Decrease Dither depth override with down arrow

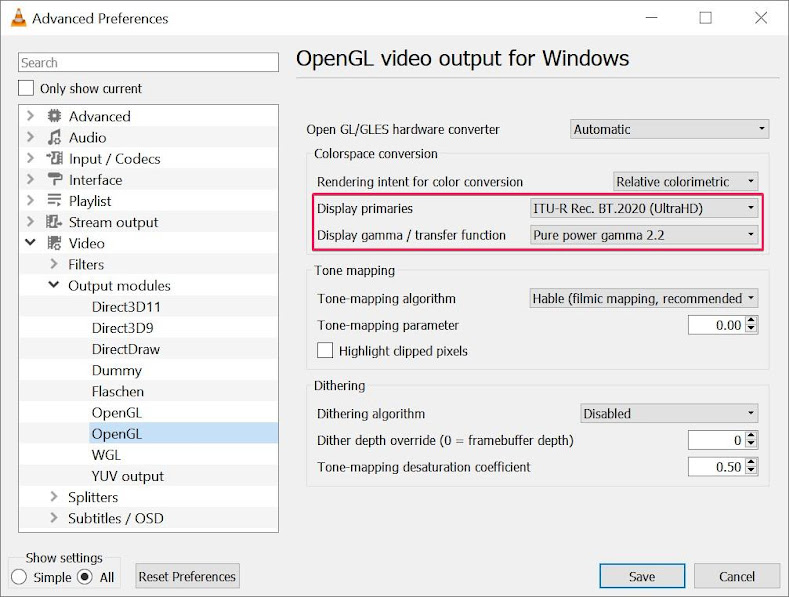(x=751, y=444)
